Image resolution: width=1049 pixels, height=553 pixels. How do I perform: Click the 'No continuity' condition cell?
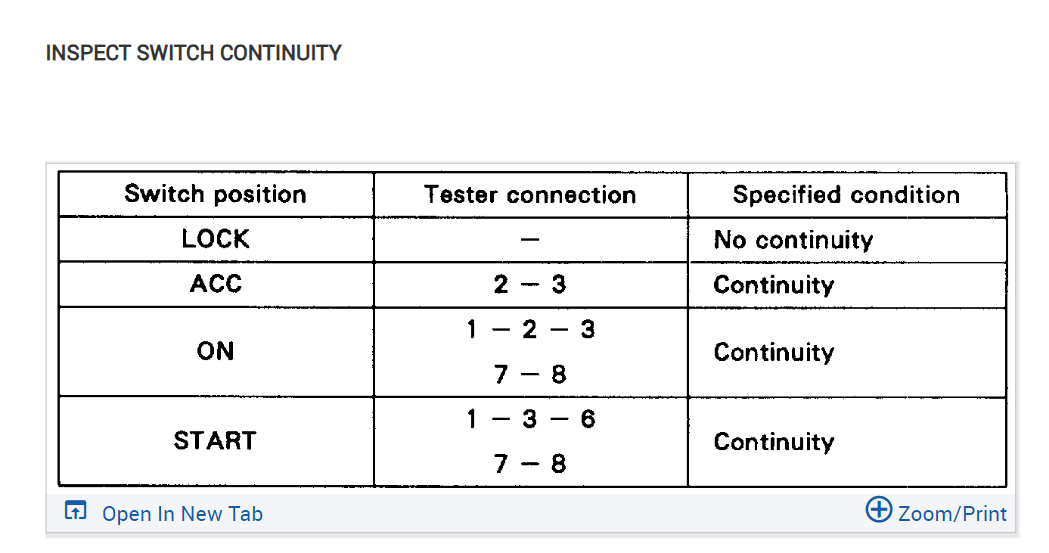[x=793, y=240]
